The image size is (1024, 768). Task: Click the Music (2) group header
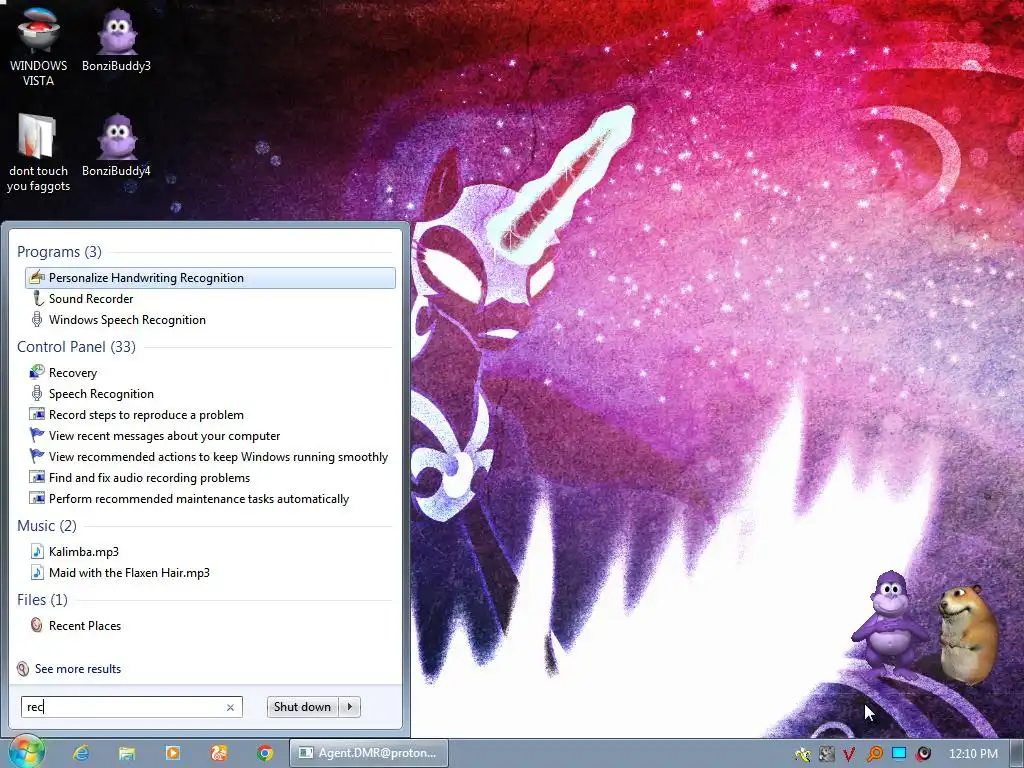[47, 525]
